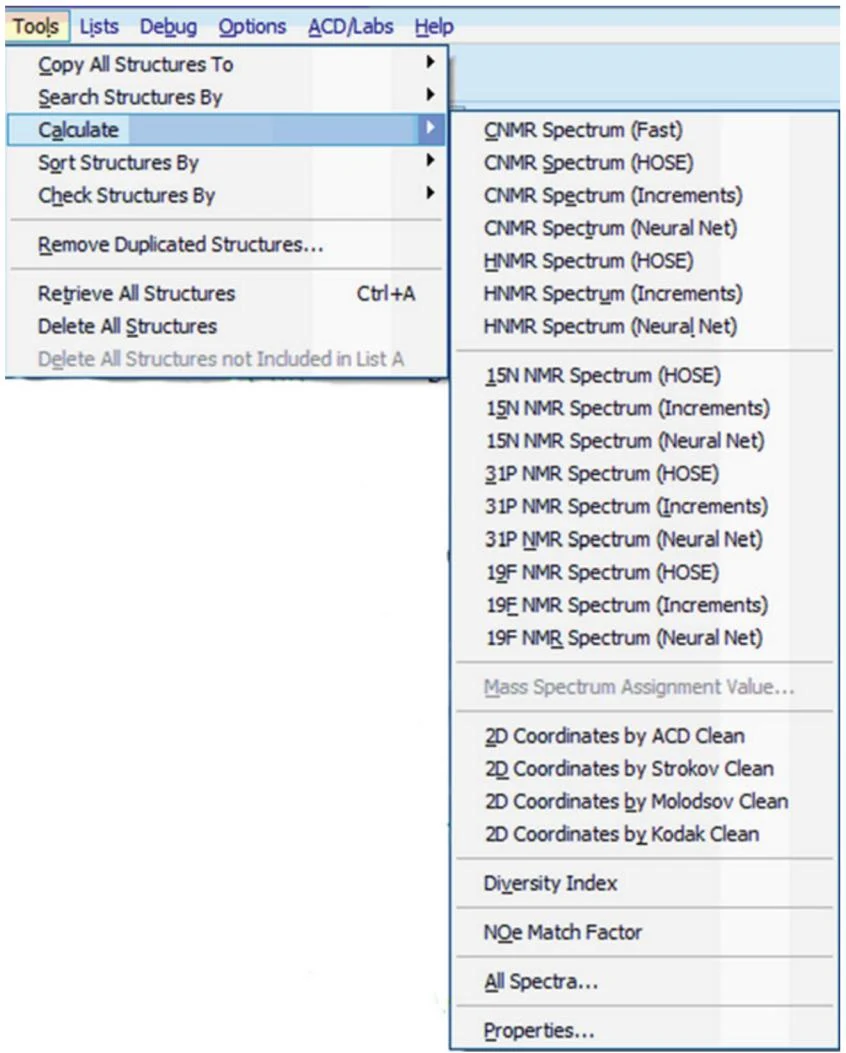Calculate 19F NMR Spectrum (Neural Net)
Image resolution: width=846 pixels, height=1053 pixels.
click(645, 637)
